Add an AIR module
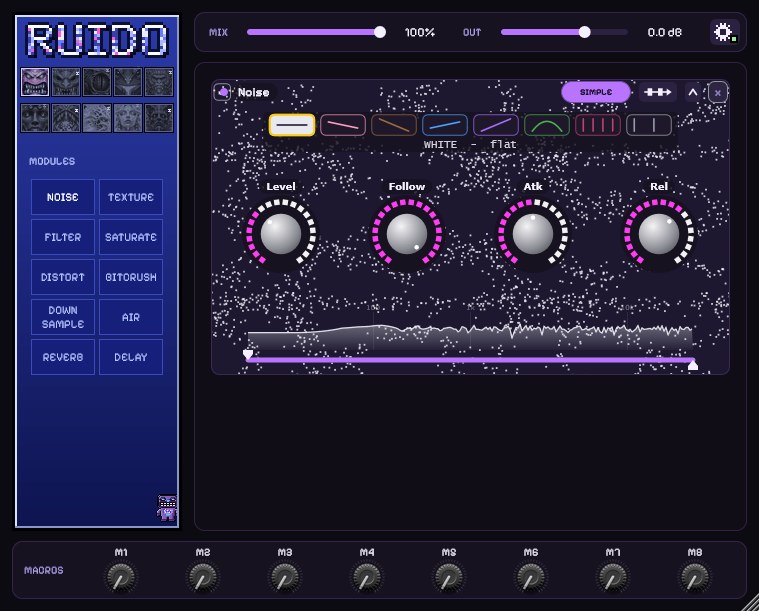The image size is (759, 611). tap(131, 317)
